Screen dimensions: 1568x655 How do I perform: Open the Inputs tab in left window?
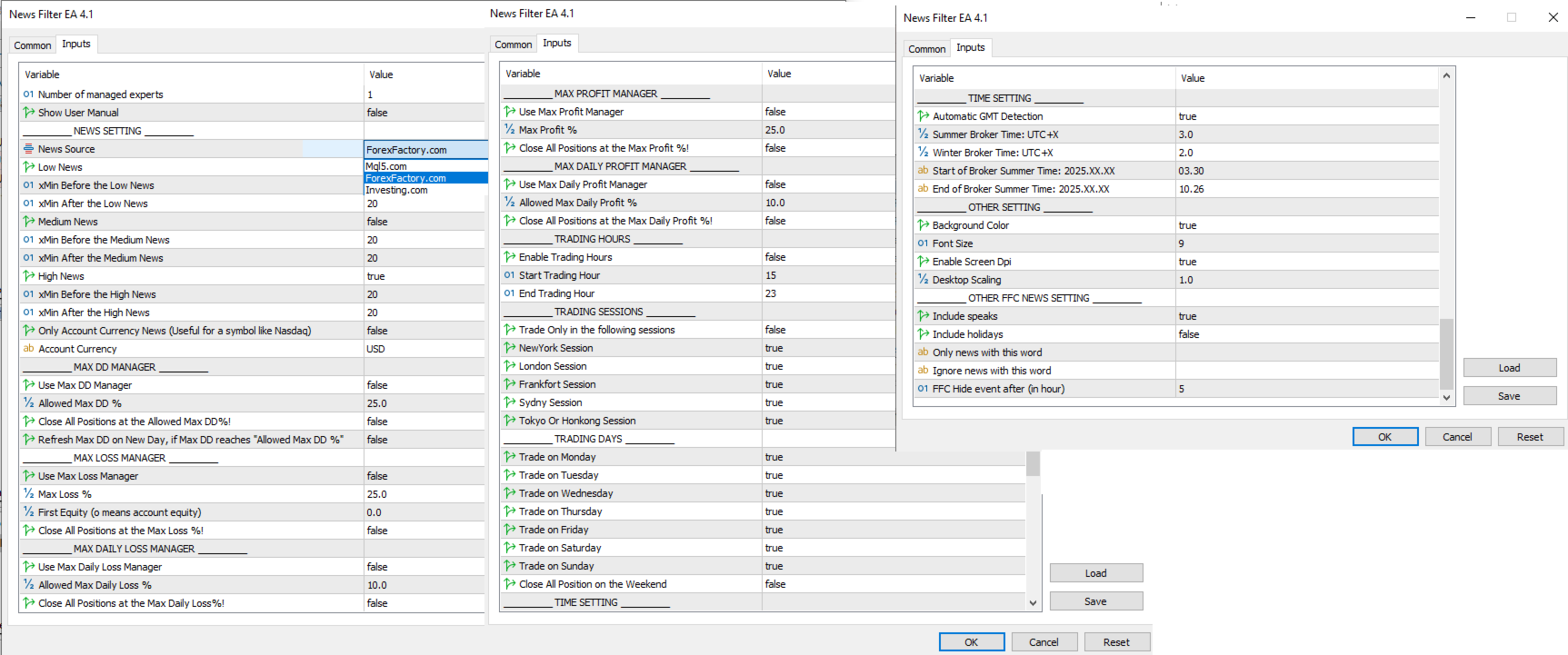pos(76,44)
